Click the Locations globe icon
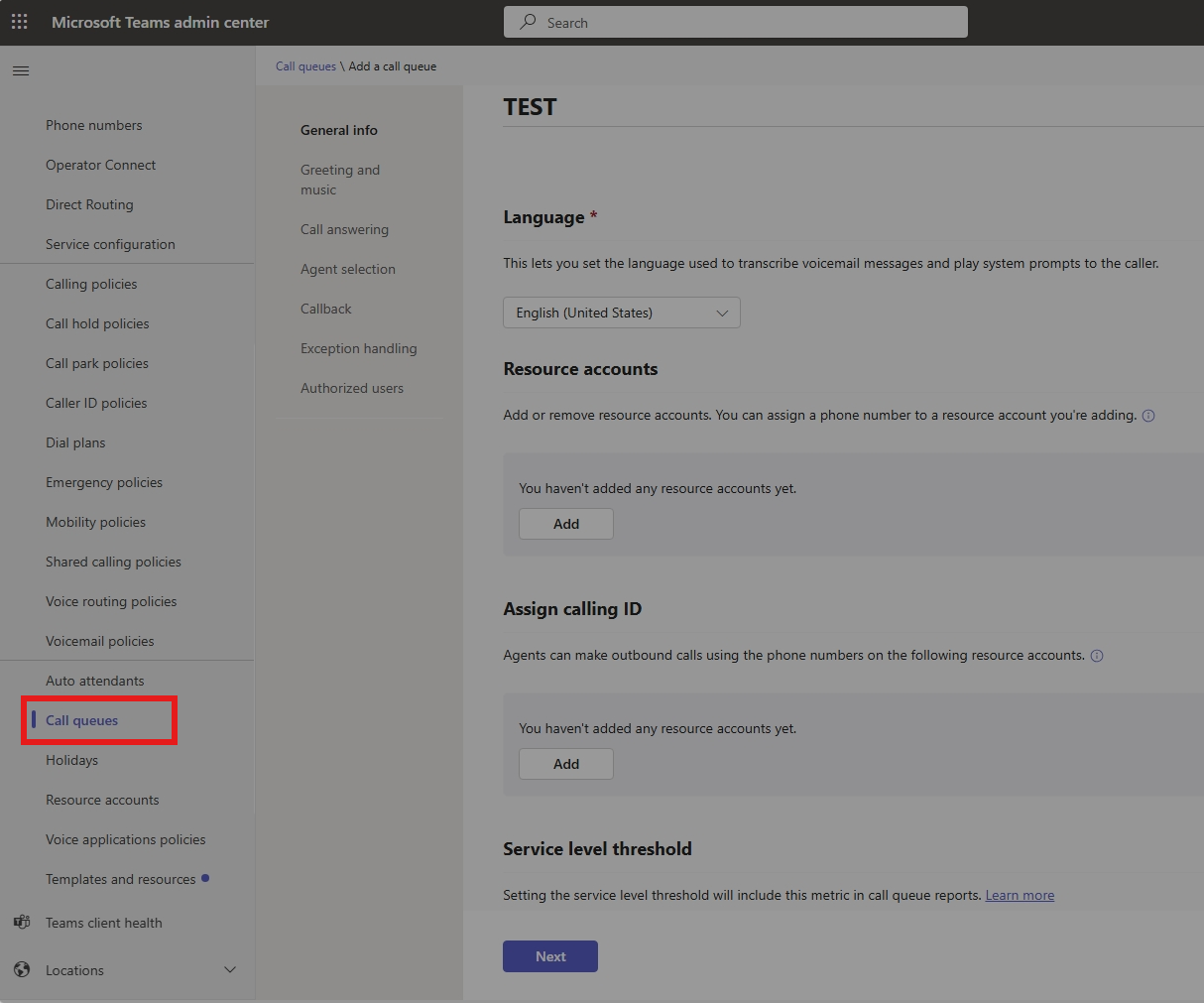1204x1003 pixels. coord(22,970)
